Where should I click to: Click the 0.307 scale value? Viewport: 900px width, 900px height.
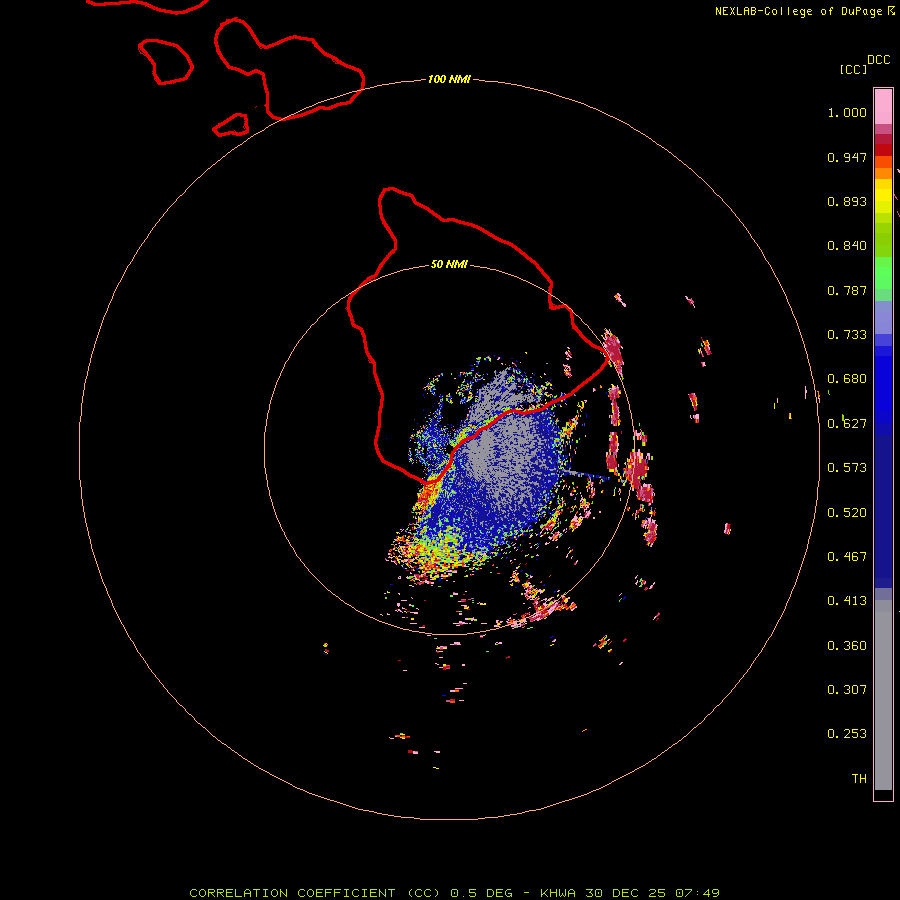[x=847, y=690]
